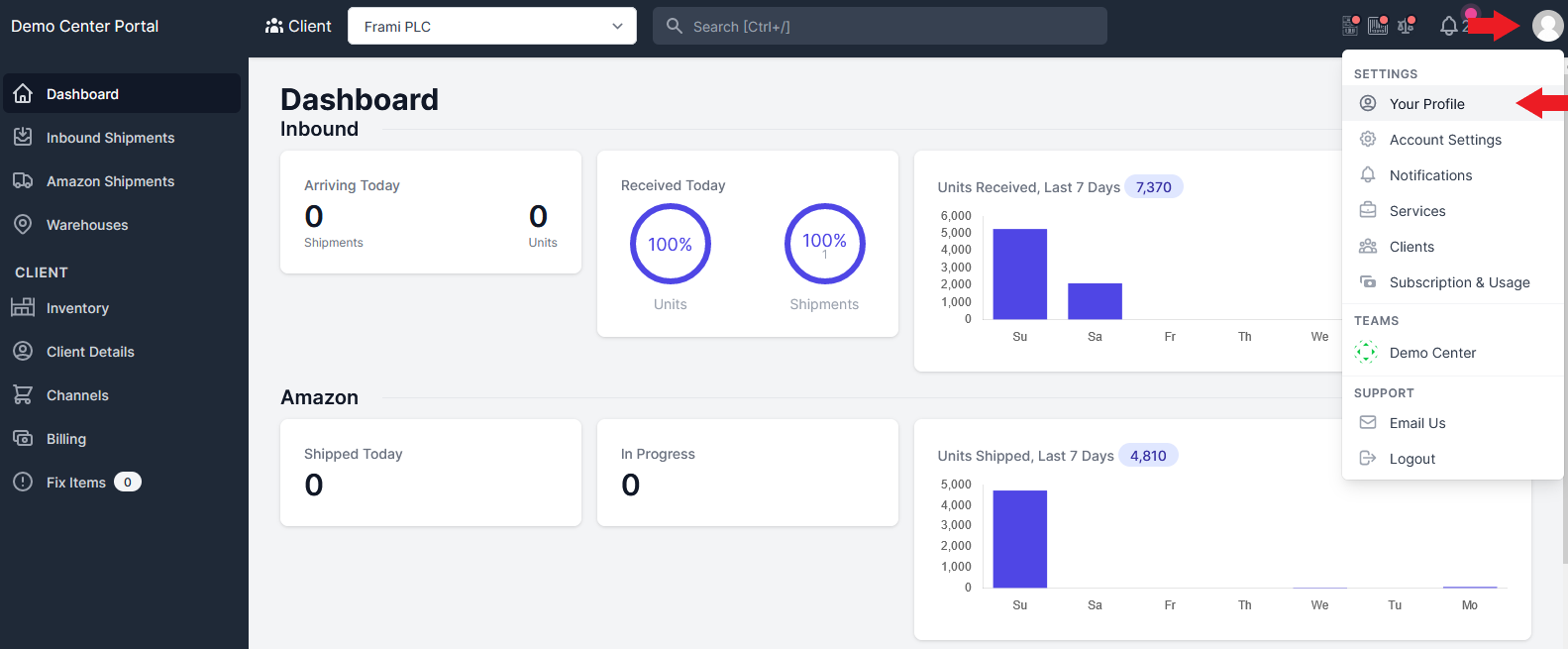Click the scale balance icon in header
Image resolution: width=1568 pixels, height=649 pixels.
[x=1406, y=26]
